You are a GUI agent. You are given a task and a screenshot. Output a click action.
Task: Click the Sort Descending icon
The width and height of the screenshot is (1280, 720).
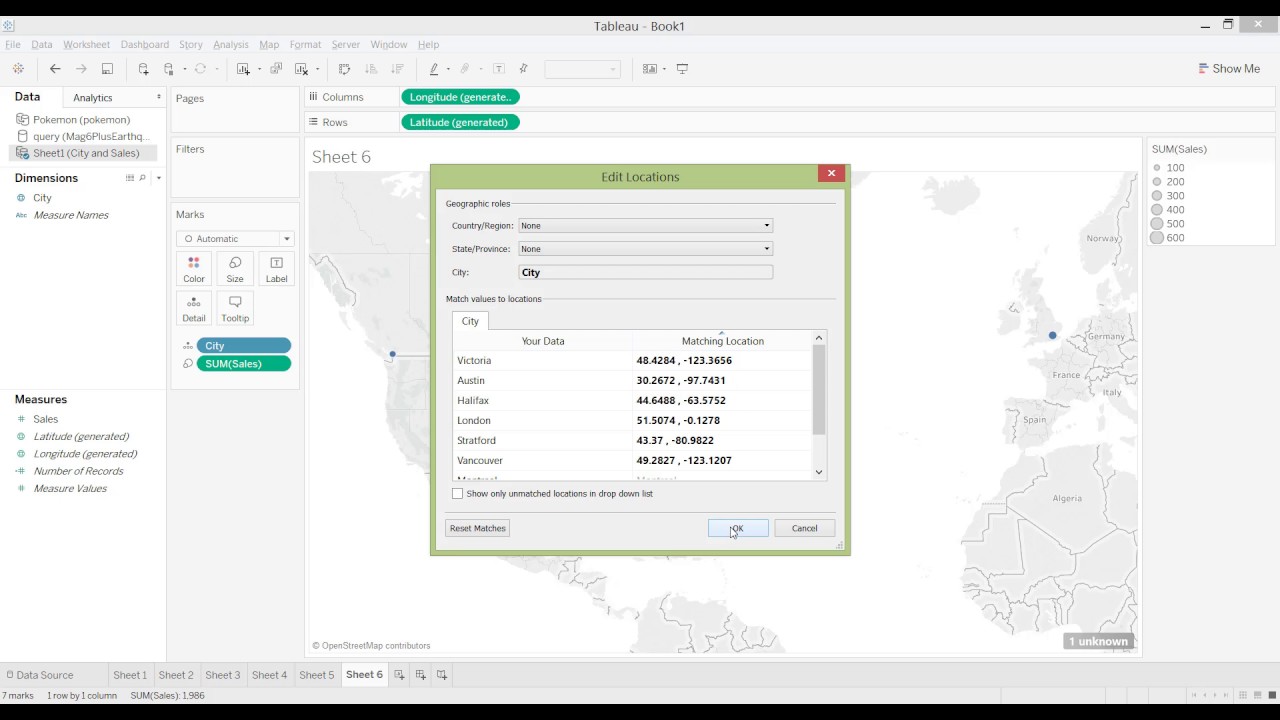click(397, 69)
